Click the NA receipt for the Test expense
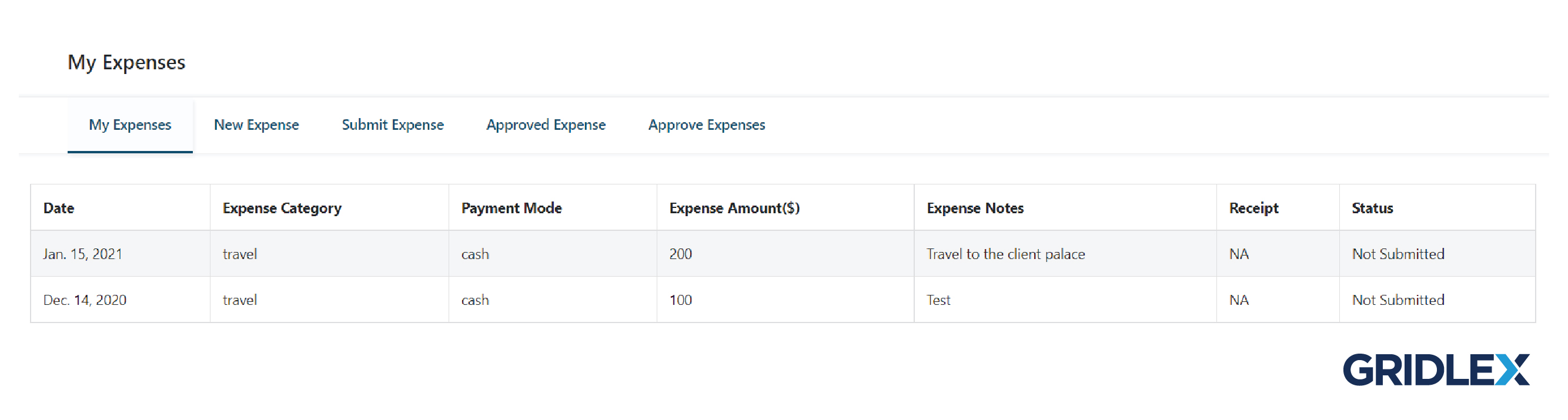 click(1239, 300)
